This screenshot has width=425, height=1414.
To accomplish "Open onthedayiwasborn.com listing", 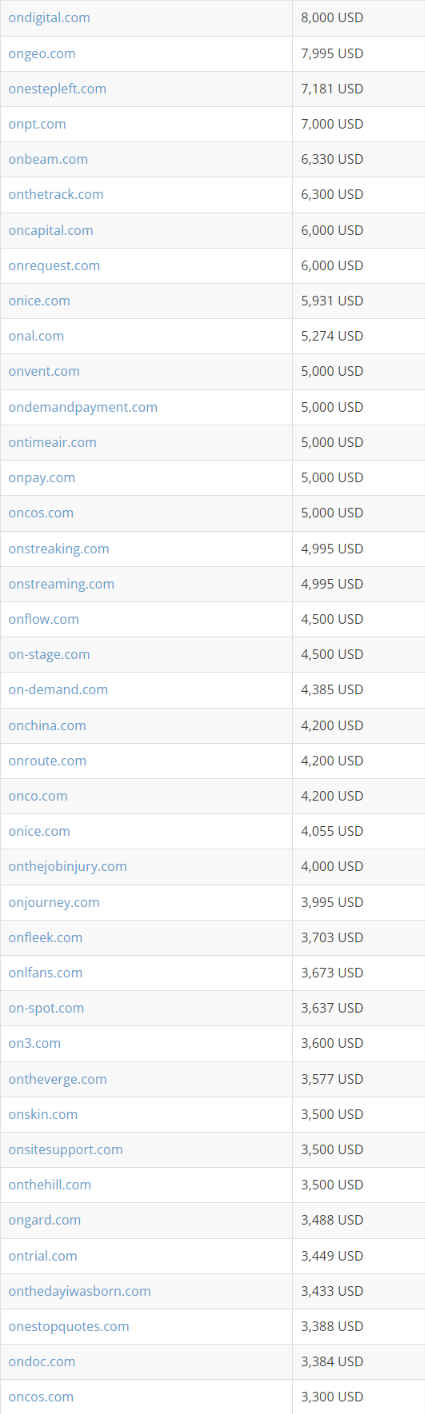I will coord(80,1291).
